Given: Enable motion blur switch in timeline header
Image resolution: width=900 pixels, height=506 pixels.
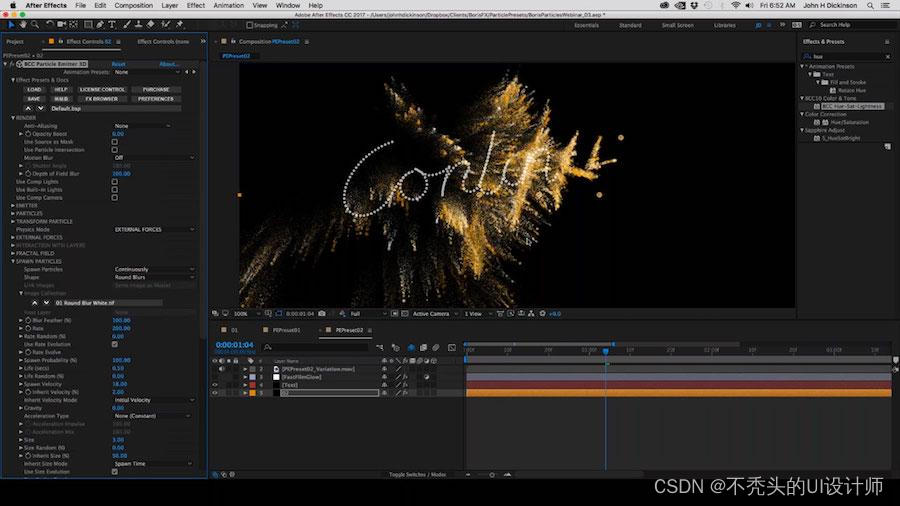Looking at the screenshot, I should click(x=436, y=347).
